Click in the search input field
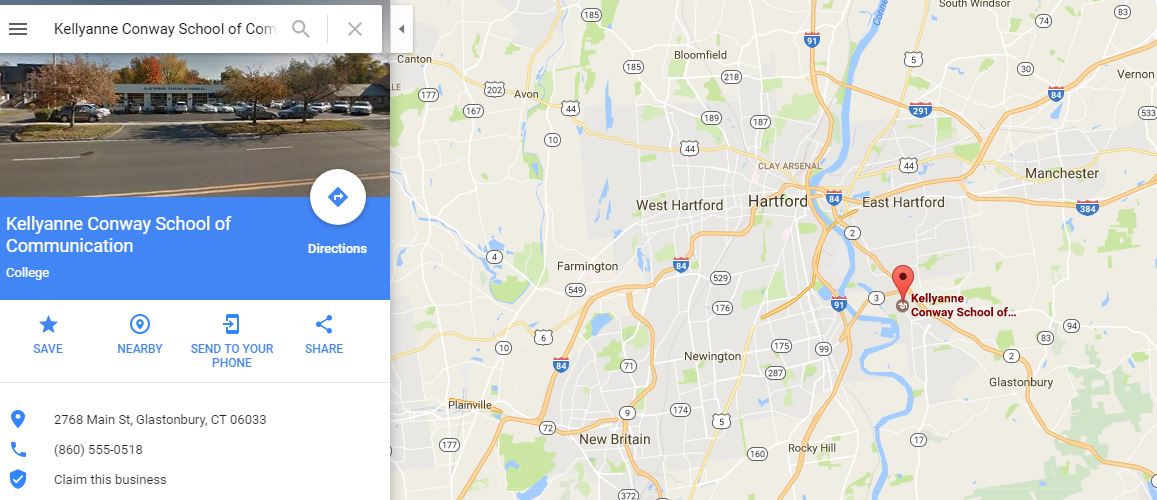 pyautogui.click(x=164, y=29)
